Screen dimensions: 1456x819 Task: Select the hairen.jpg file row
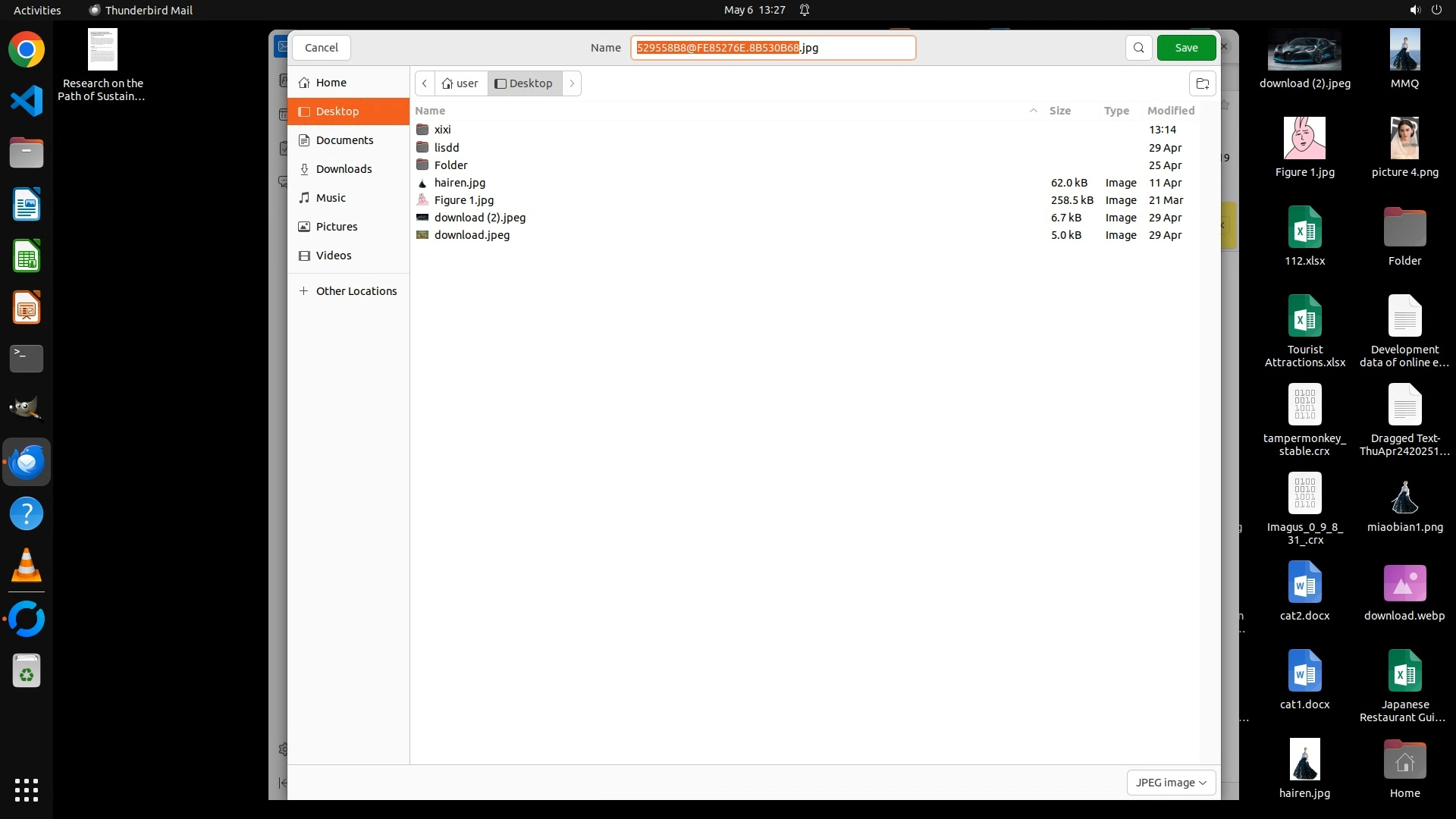[460, 183]
